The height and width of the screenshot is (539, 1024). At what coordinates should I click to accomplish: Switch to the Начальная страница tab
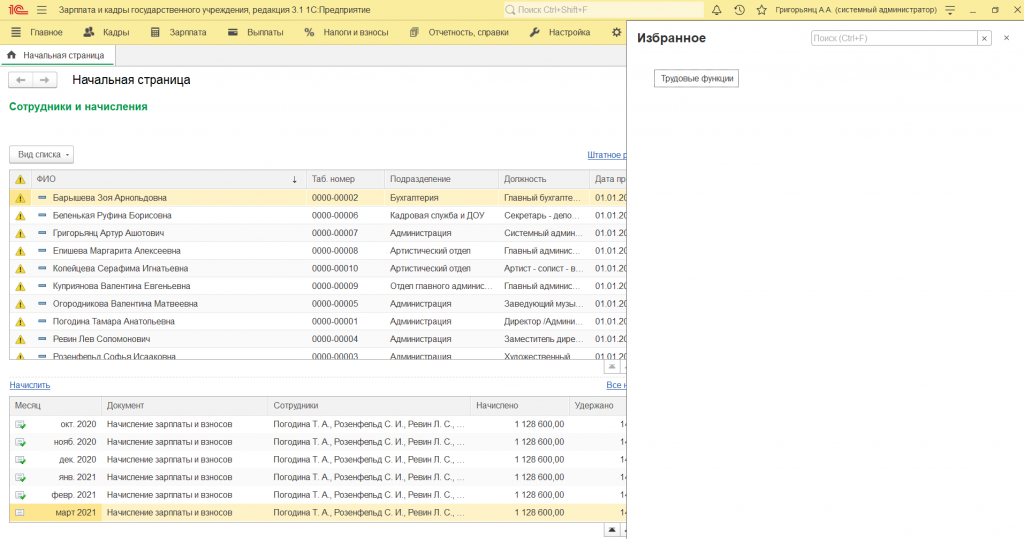[57, 56]
